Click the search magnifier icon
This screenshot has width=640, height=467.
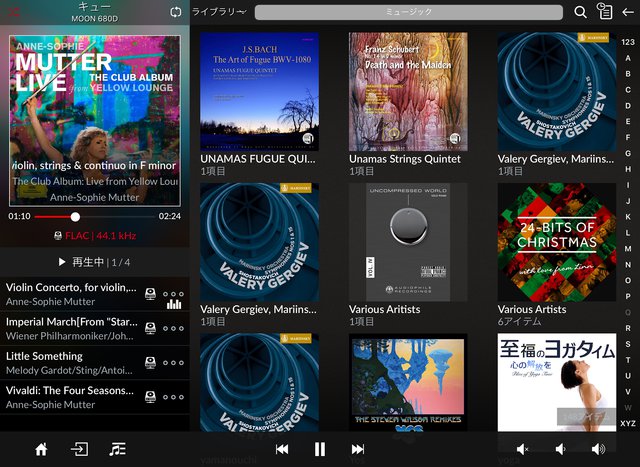(x=581, y=12)
